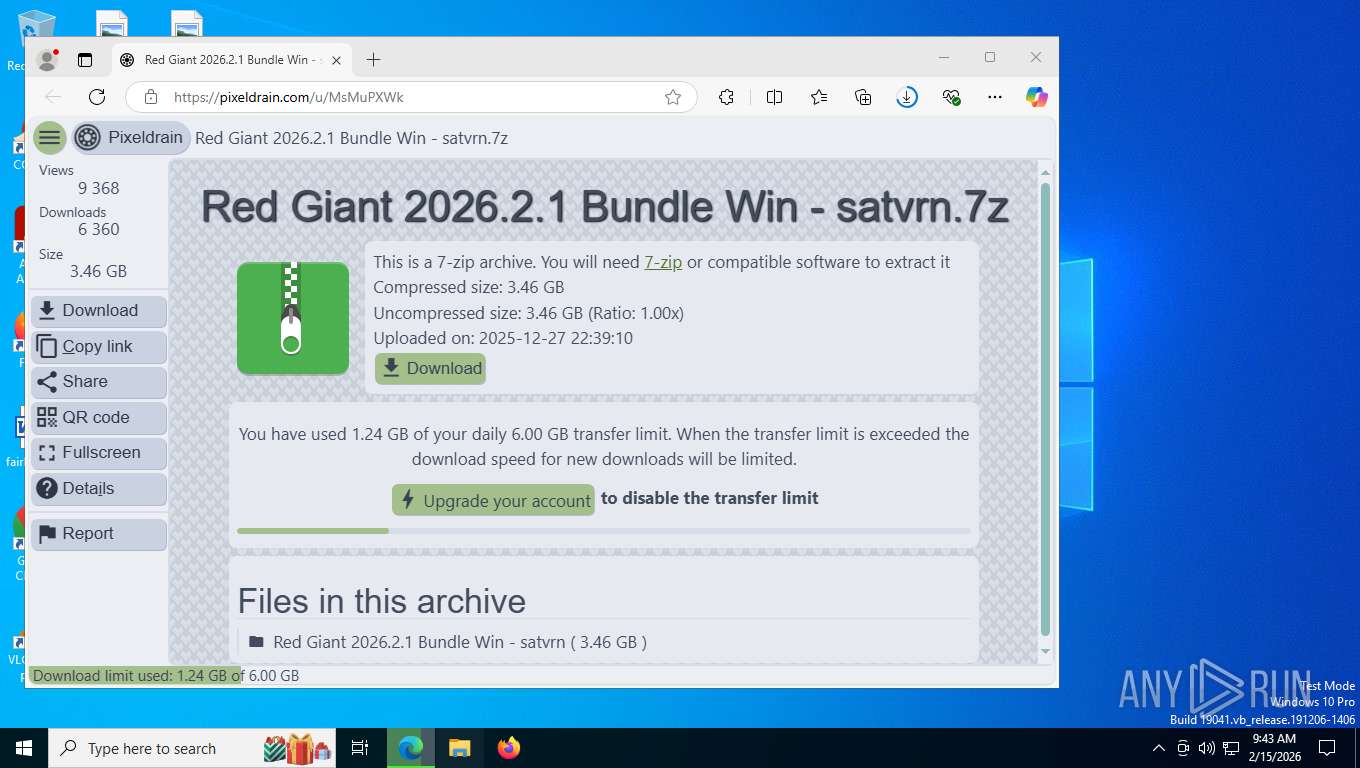1360x768 pixels.
Task: Click the Files in this archive heading
Action: 381,601
